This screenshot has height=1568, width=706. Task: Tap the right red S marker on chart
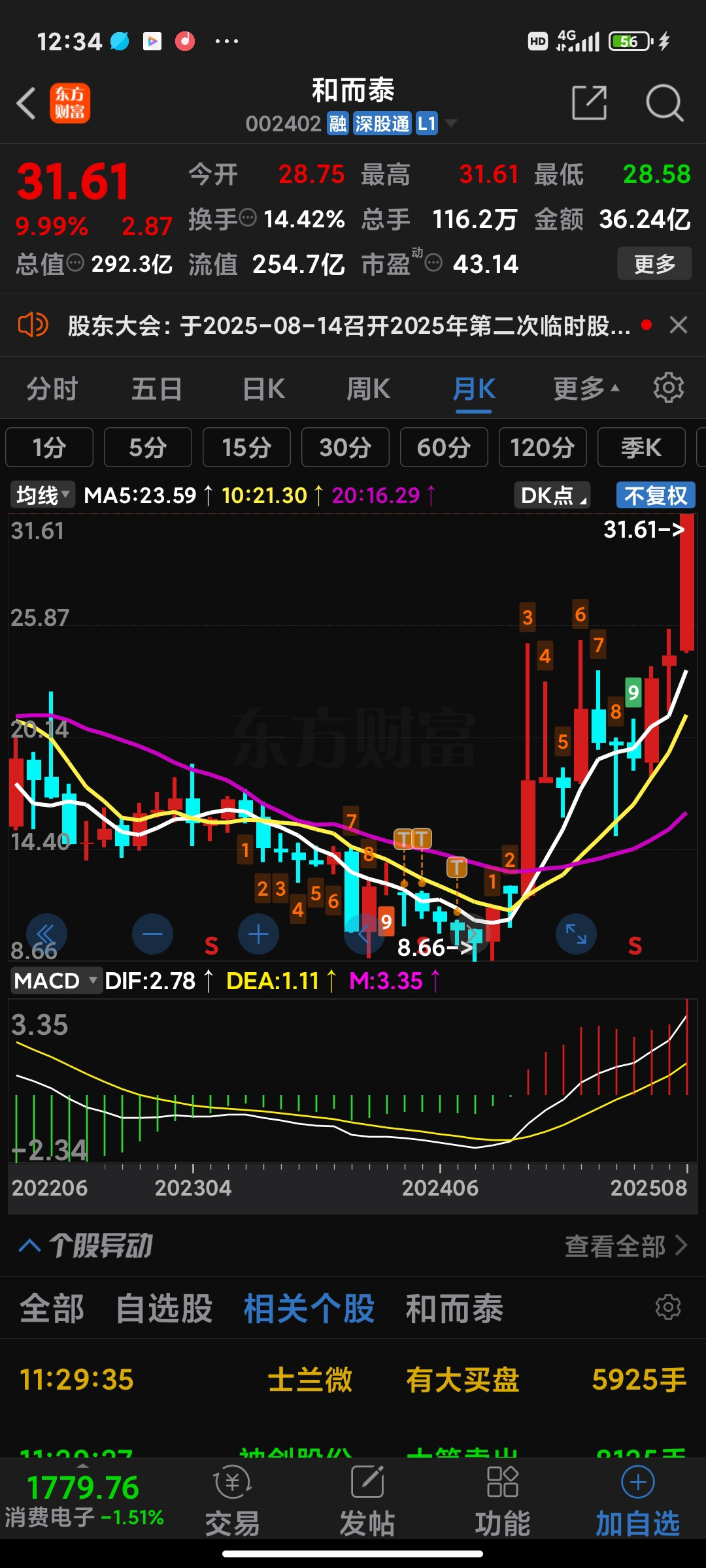coord(635,945)
